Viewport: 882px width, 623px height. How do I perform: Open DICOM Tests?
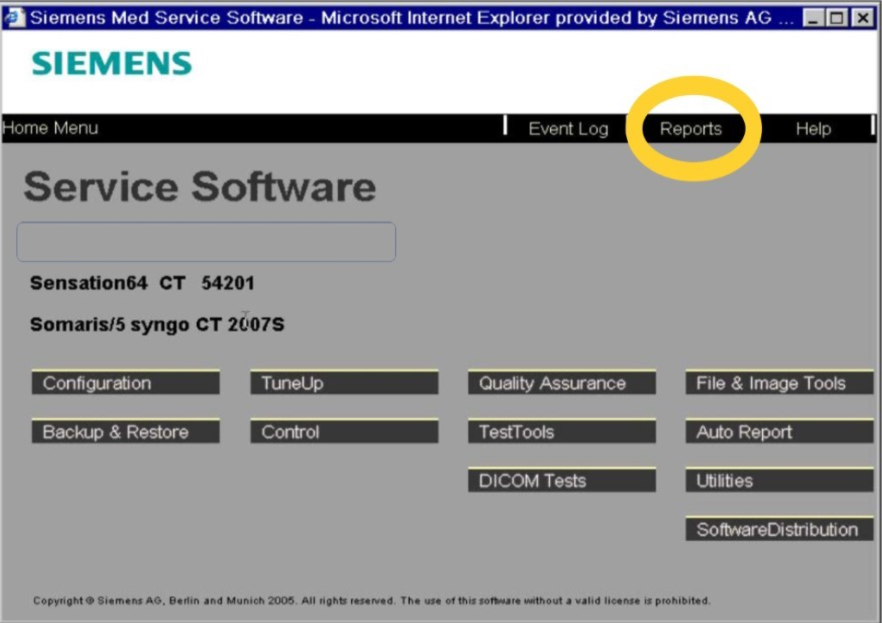tap(562, 480)
